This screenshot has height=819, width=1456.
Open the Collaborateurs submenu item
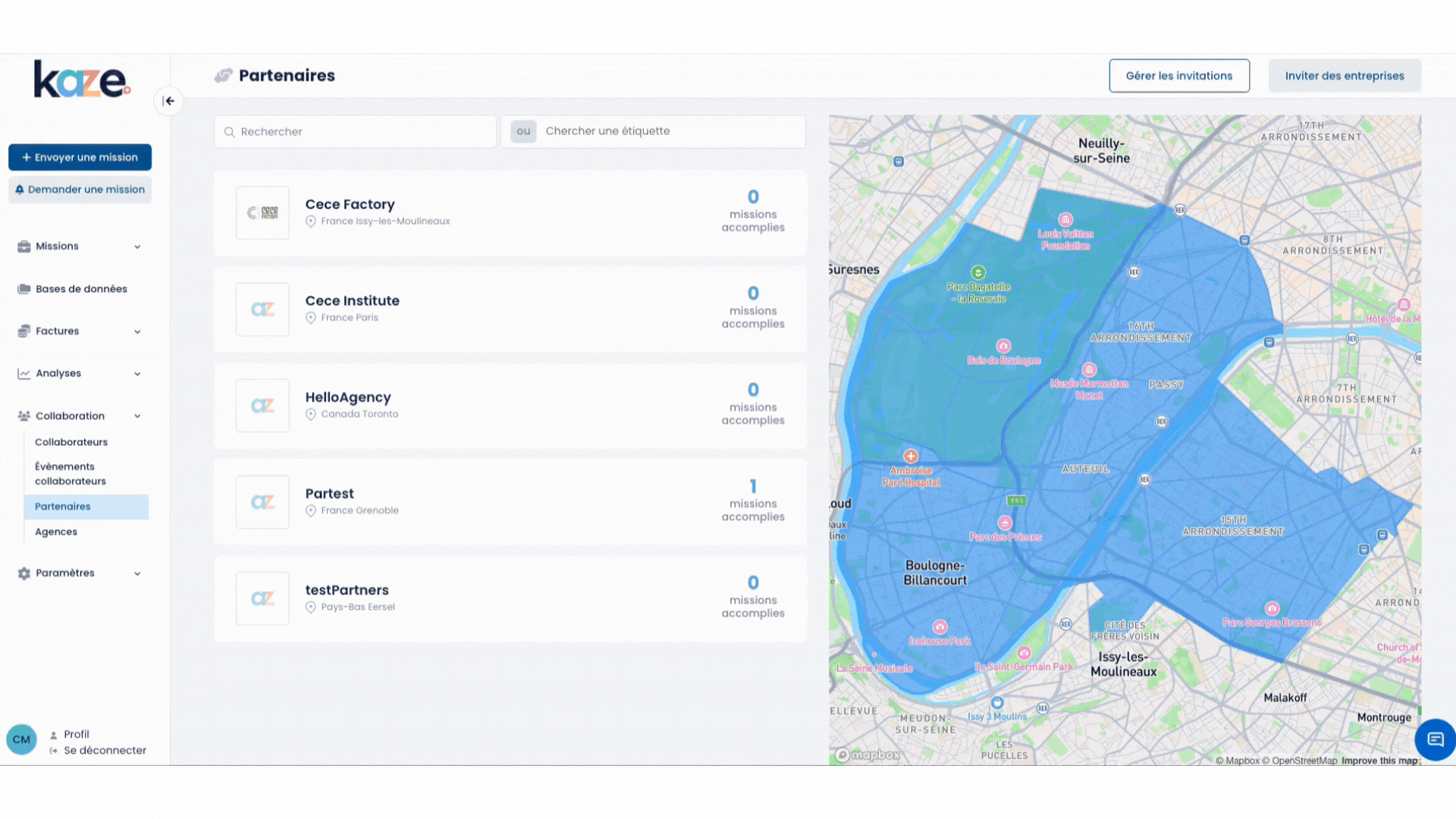[x=71, y=442]
